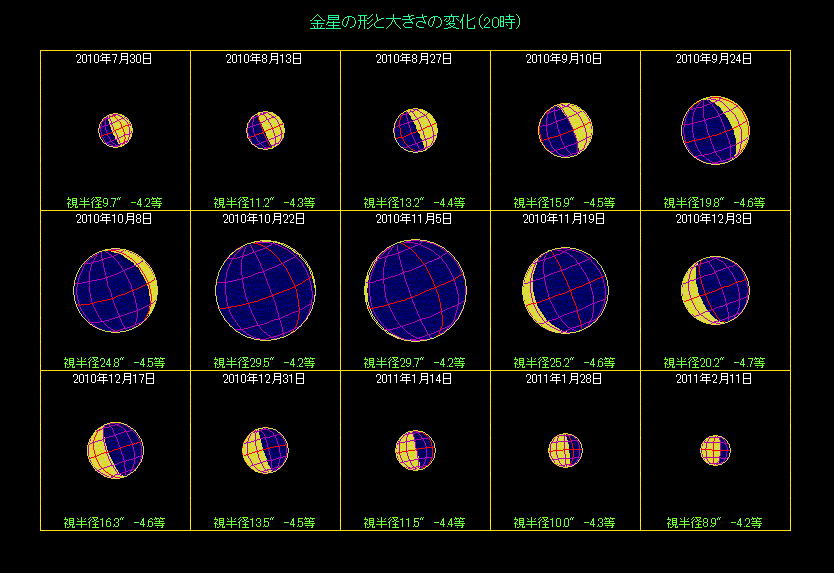The width and height of the screenshot is (834, 573).
Task: Select the Venus globe for 2010年8月13日
Action: coord(265,130)
